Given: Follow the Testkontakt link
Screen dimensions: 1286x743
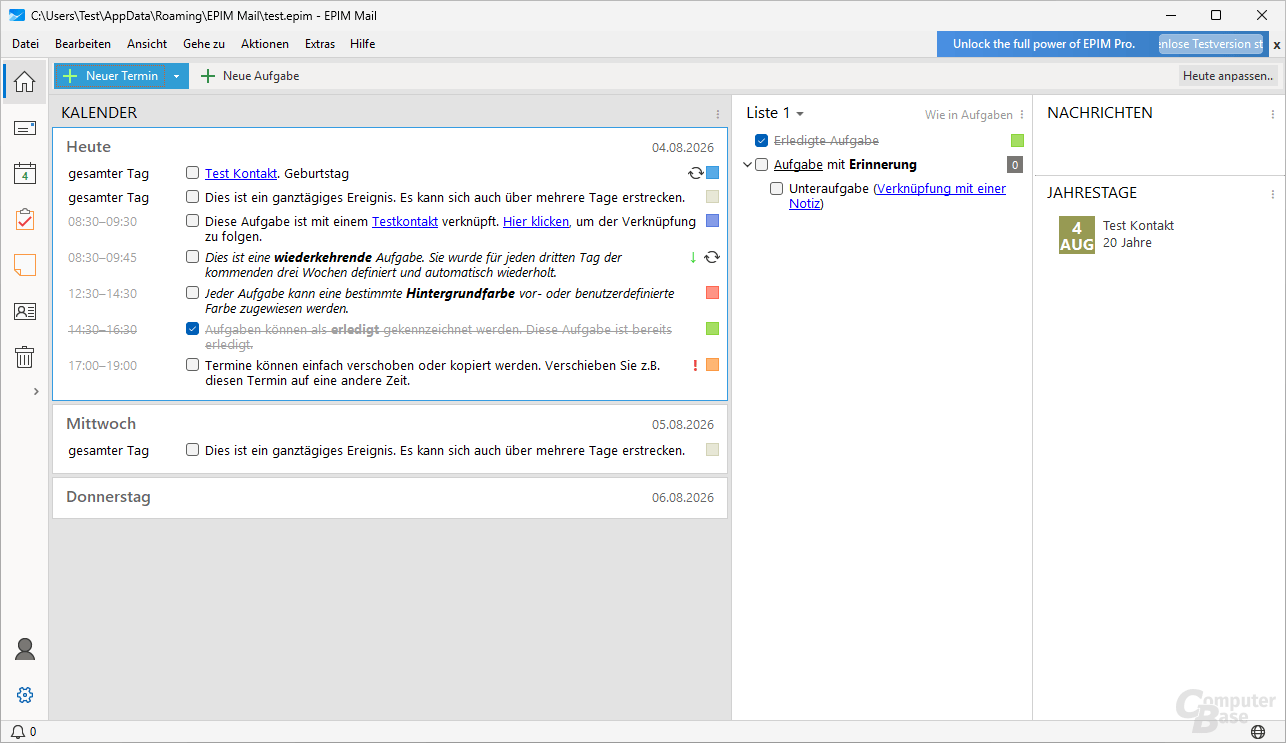Looking at the screenshot, I should click(x=405, y=221).
